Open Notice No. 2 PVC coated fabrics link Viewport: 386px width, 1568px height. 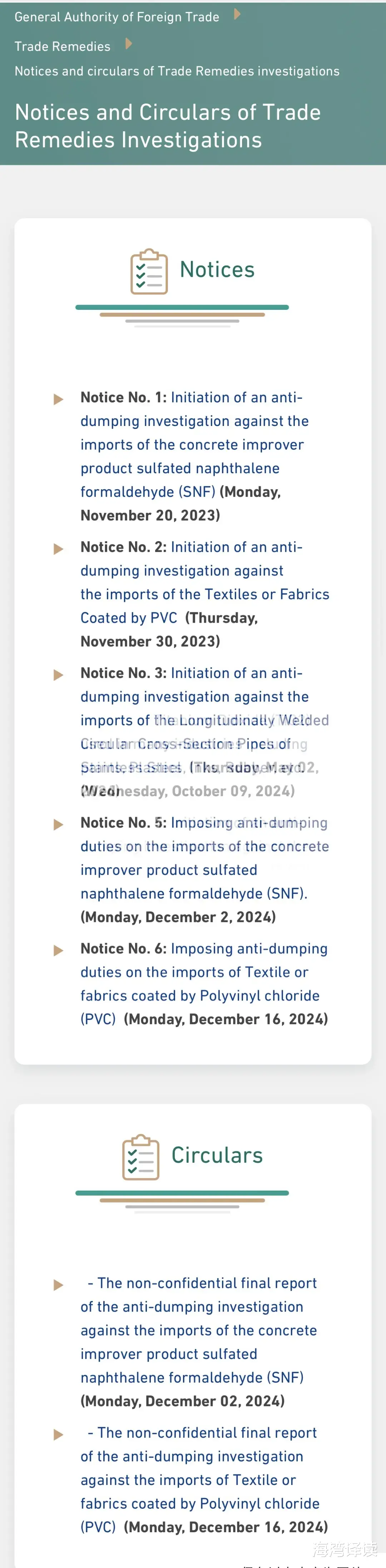tap(204, 594)
